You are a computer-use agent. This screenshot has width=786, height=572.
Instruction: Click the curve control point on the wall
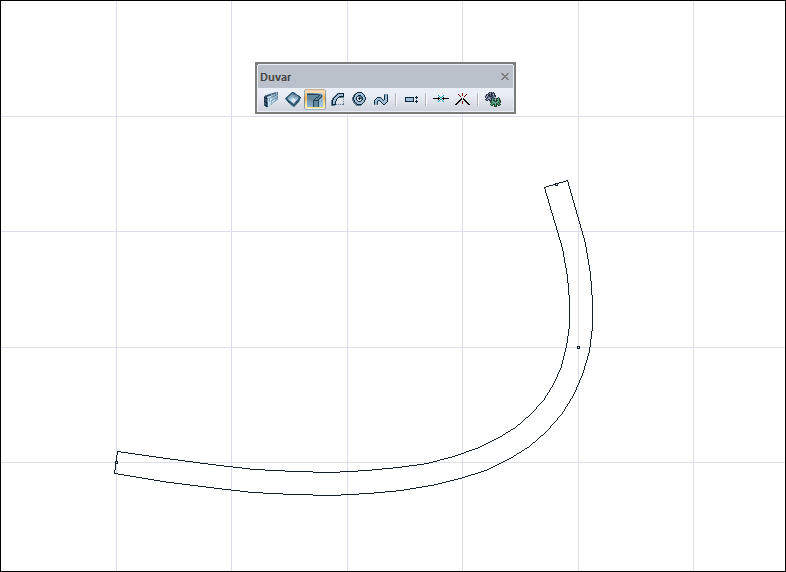578,347
